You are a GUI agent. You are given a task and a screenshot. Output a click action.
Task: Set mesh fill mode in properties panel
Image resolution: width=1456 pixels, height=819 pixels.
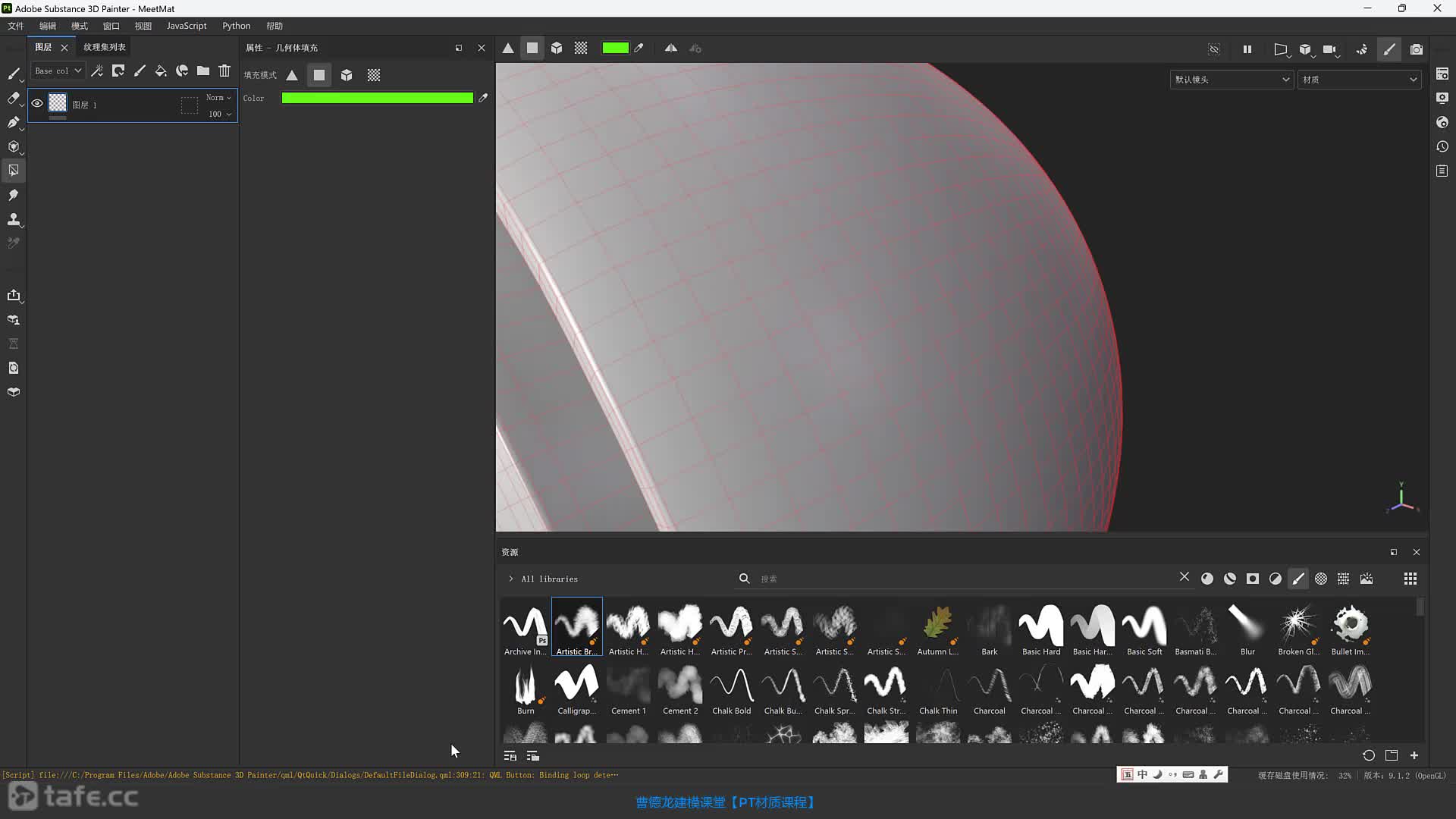point(347,75)
